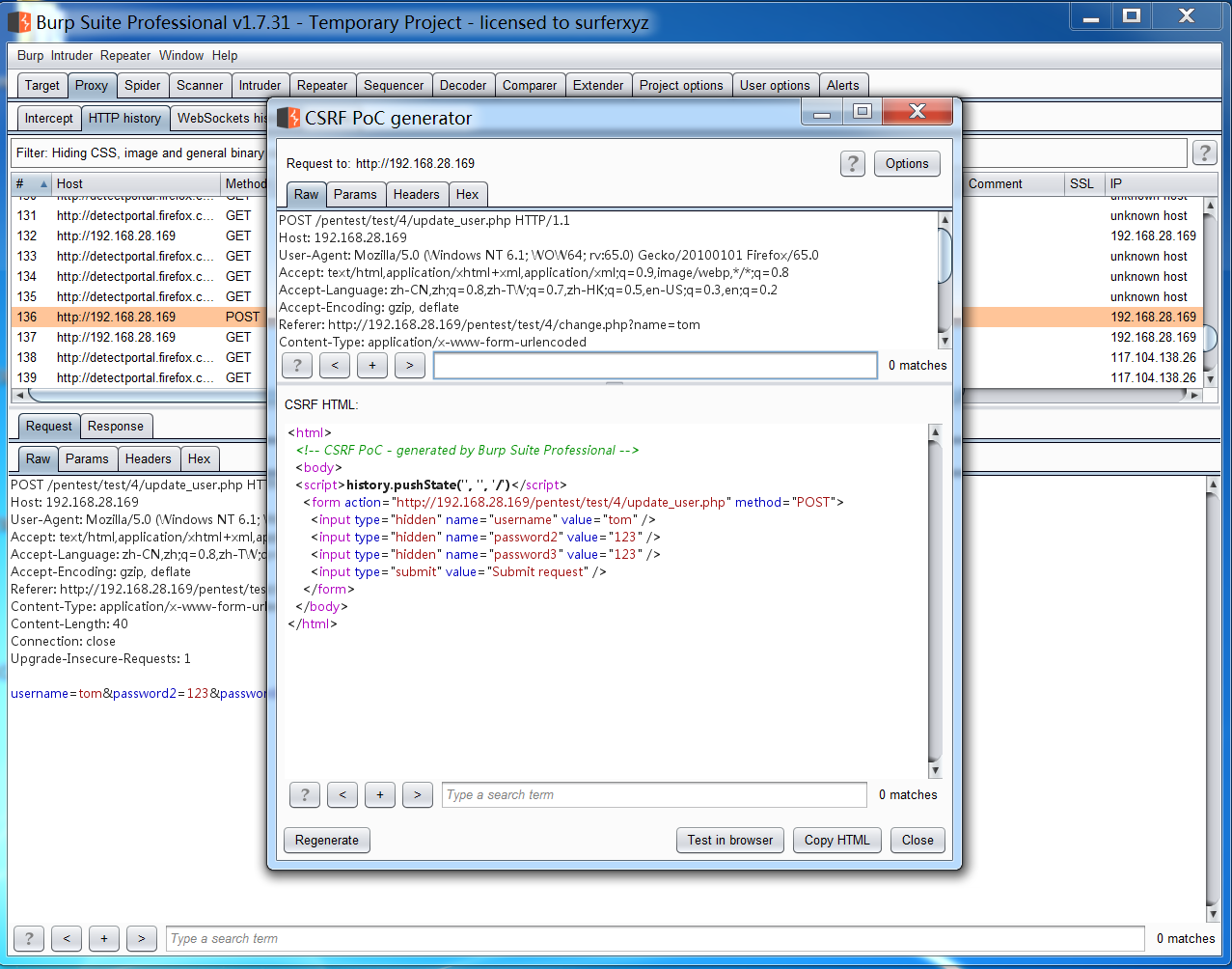
Task: Click the IP column header
Action: (x=1161, y=183)
